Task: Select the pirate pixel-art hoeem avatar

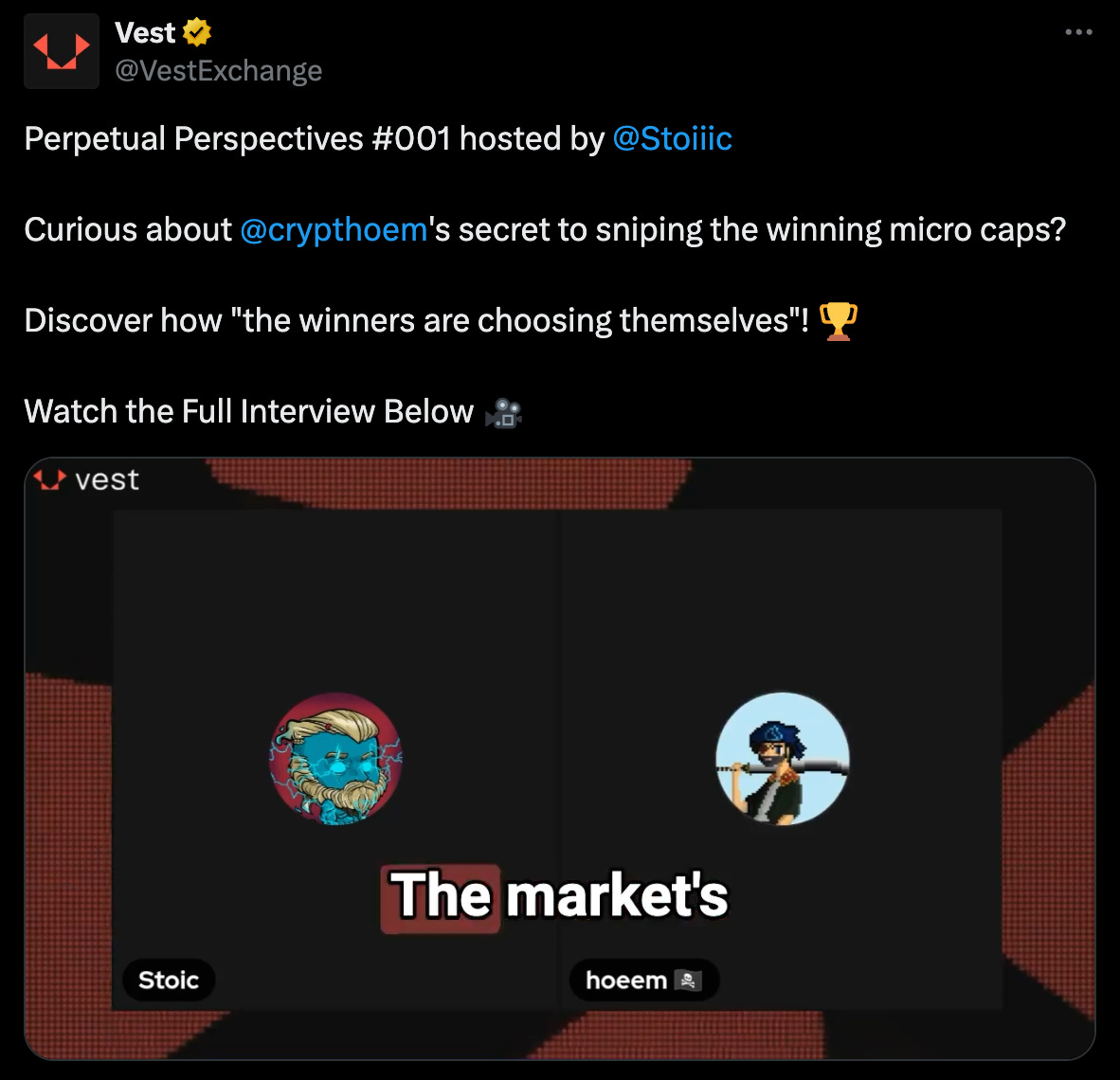Action: (x=782, y=759)
